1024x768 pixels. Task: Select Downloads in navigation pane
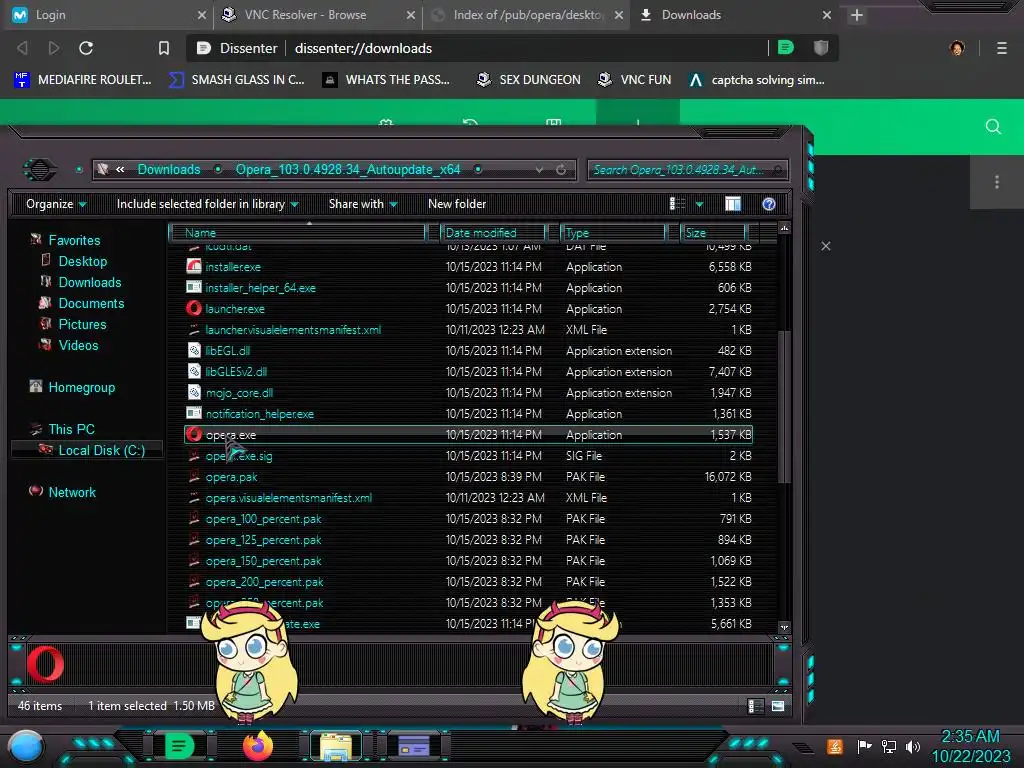point(89,282)
